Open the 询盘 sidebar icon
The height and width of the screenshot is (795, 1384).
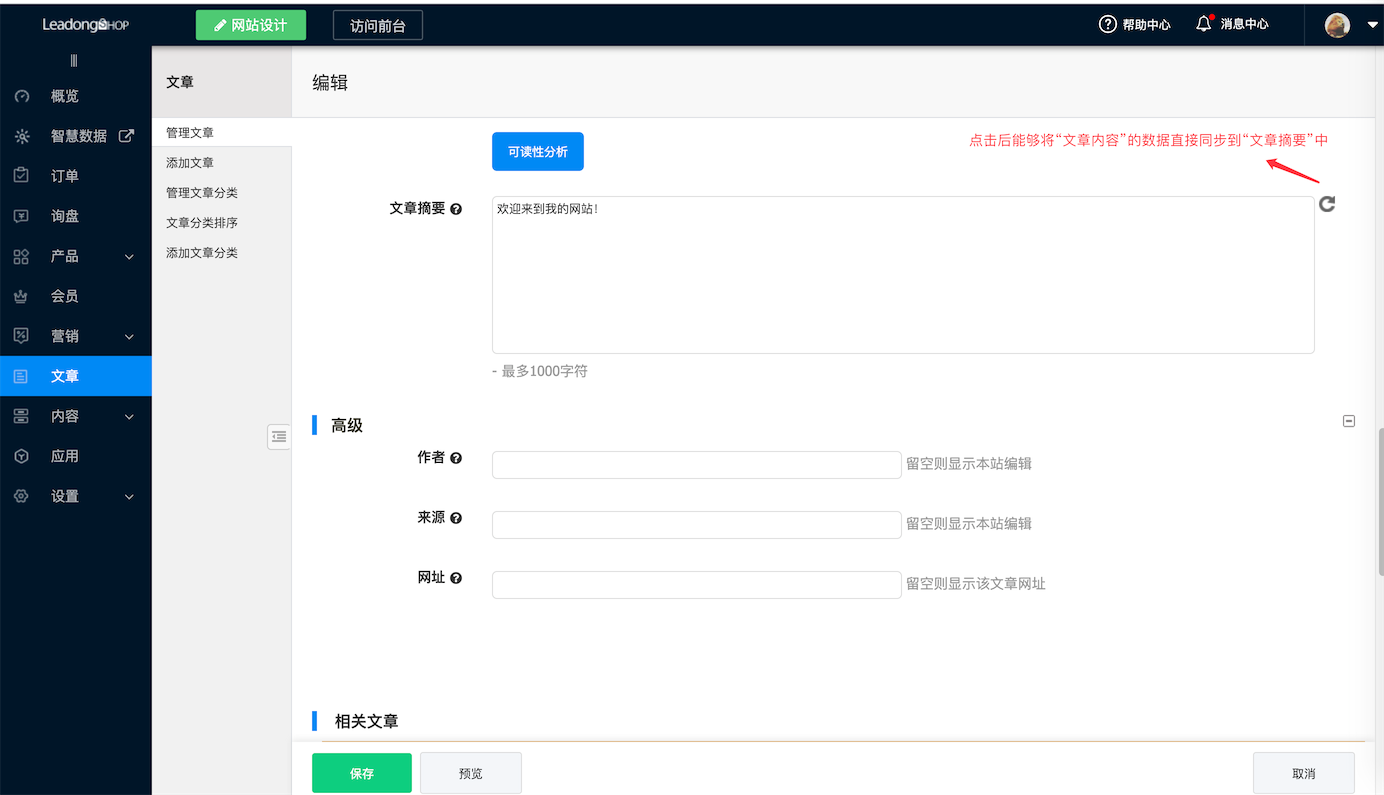(x=22, y=215)
